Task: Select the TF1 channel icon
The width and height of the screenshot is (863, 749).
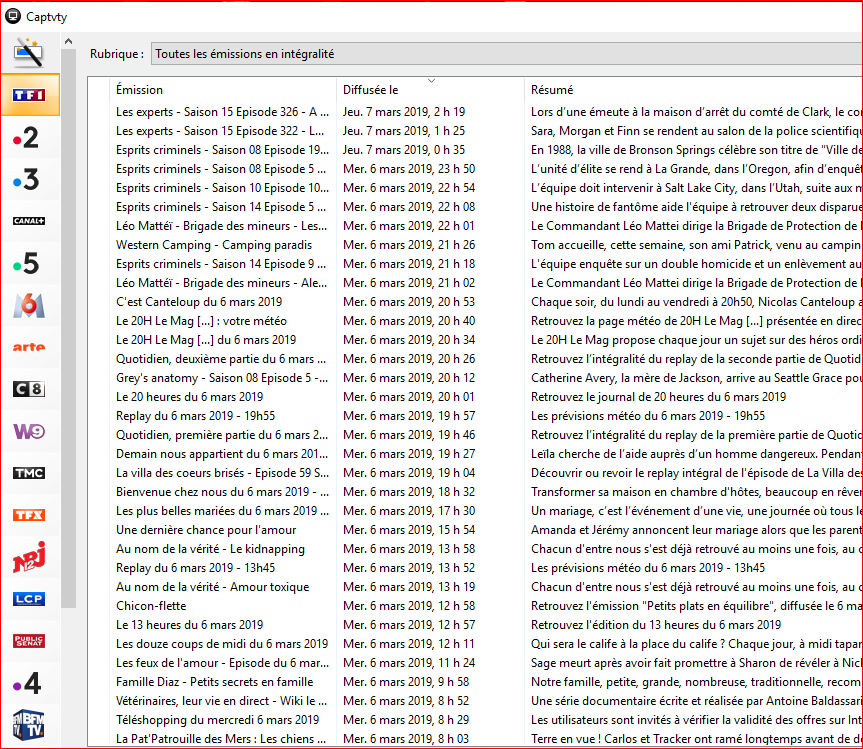Action: (29, 95)
